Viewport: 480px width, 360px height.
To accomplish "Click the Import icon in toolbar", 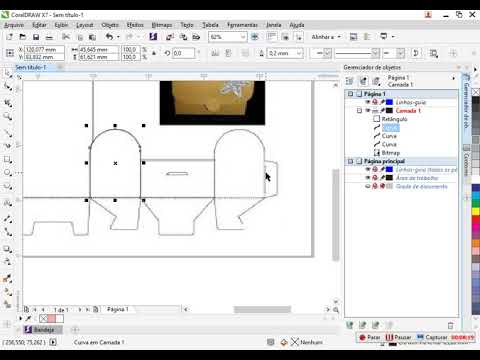I will [x=170, y=37].
